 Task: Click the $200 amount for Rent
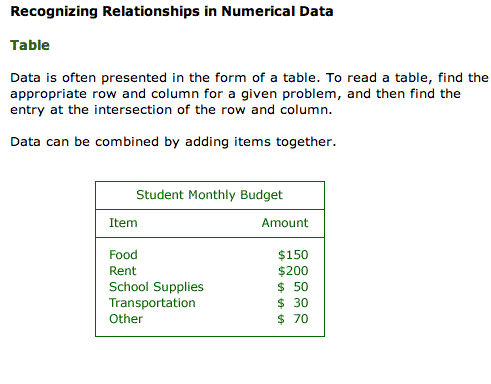[293, 271]
